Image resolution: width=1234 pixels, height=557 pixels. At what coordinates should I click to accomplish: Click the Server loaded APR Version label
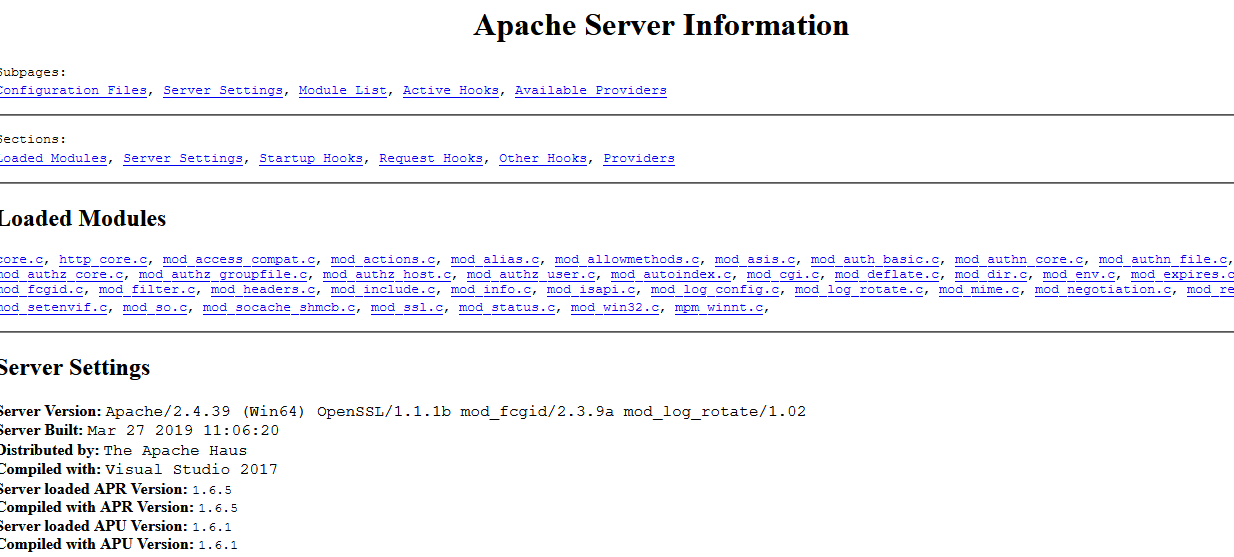(x=93, y=489)
